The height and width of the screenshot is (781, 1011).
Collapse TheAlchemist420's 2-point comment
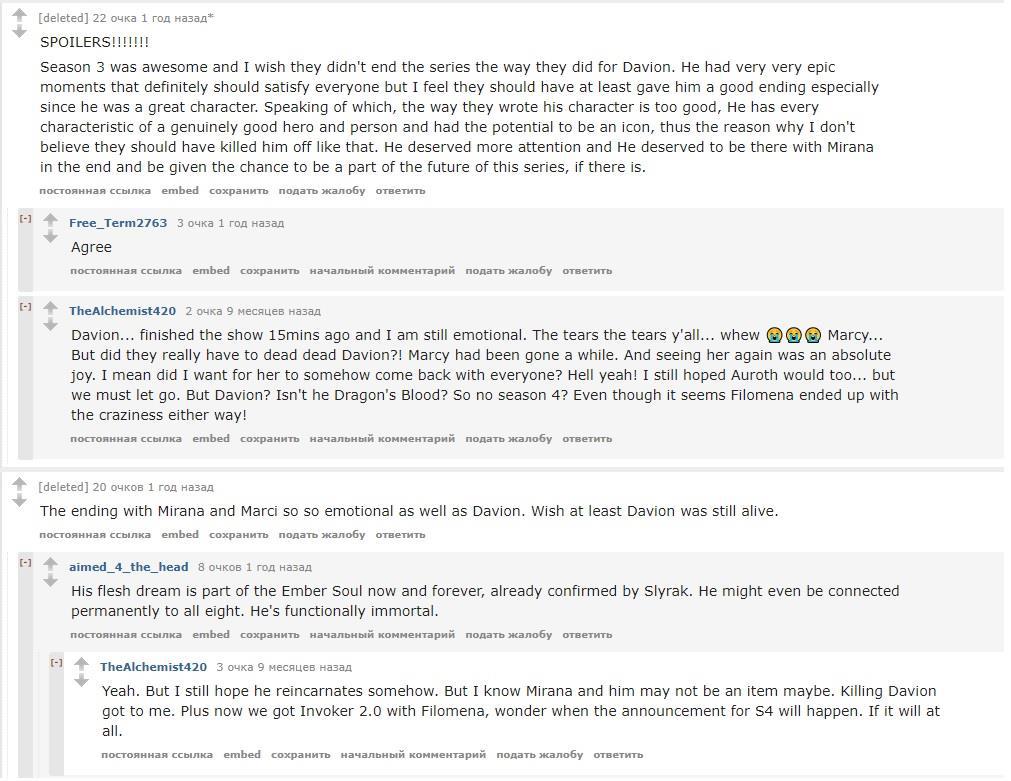[26, 307]
